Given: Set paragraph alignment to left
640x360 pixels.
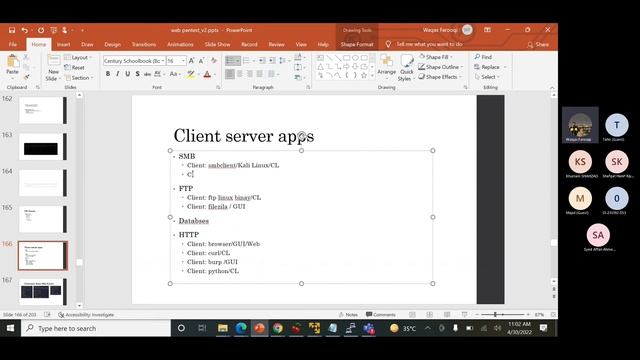Looking at the screenshot, I should 230,74.
